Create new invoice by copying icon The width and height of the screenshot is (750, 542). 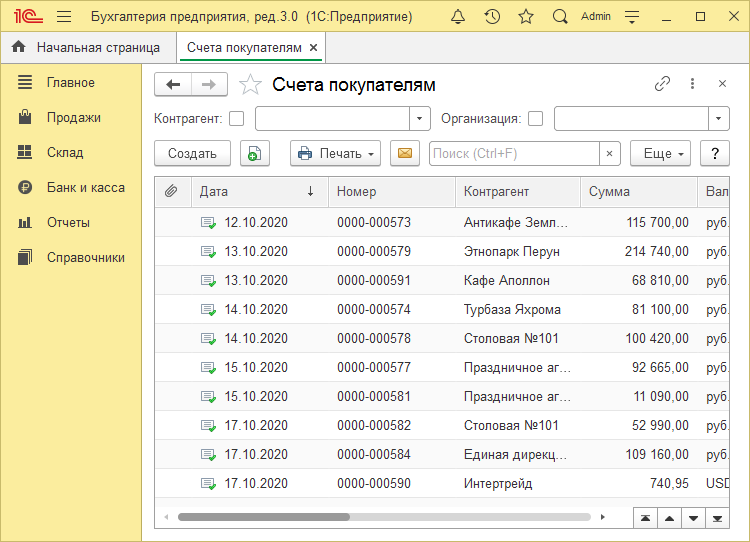click(x=254, y=153)
